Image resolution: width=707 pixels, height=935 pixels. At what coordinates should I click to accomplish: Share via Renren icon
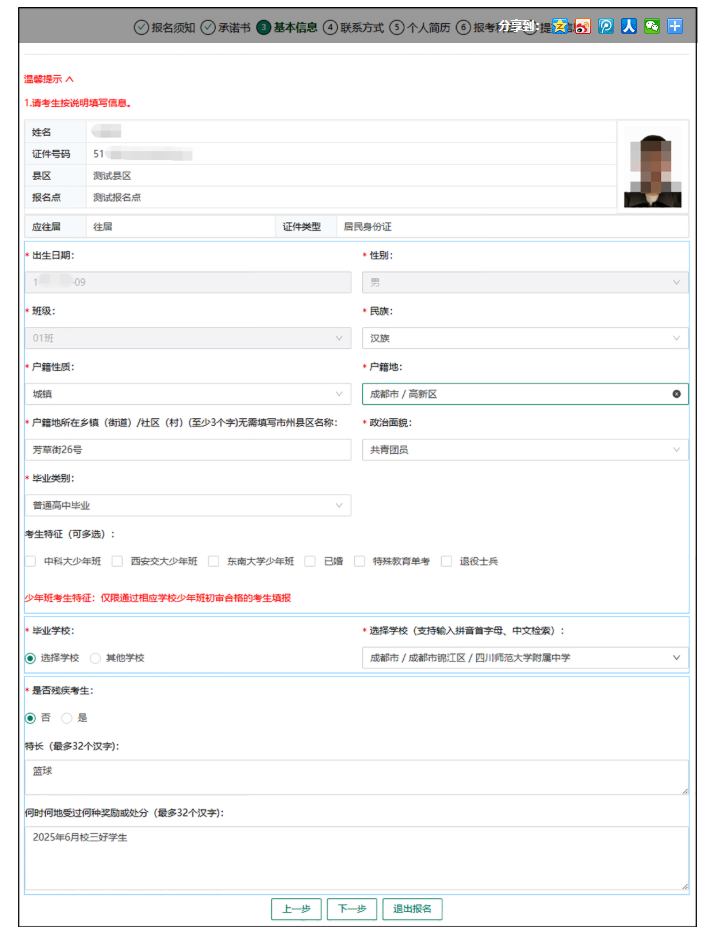(x=629, y=26)
